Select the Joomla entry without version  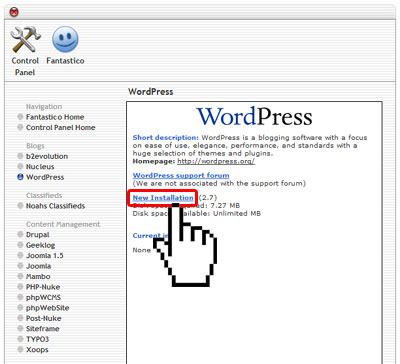click(x=38, y=266)
